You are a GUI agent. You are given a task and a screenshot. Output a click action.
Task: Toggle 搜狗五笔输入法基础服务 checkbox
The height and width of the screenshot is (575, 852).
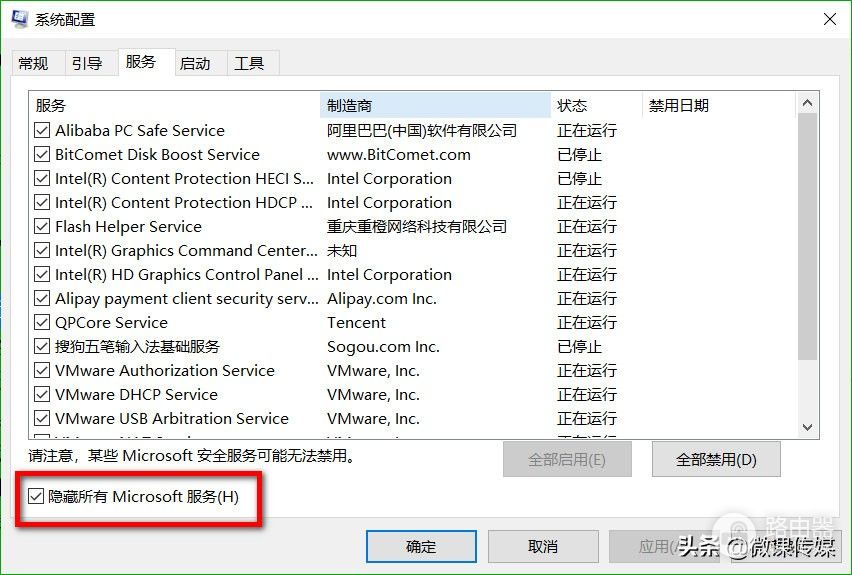(x=42, y=346)
